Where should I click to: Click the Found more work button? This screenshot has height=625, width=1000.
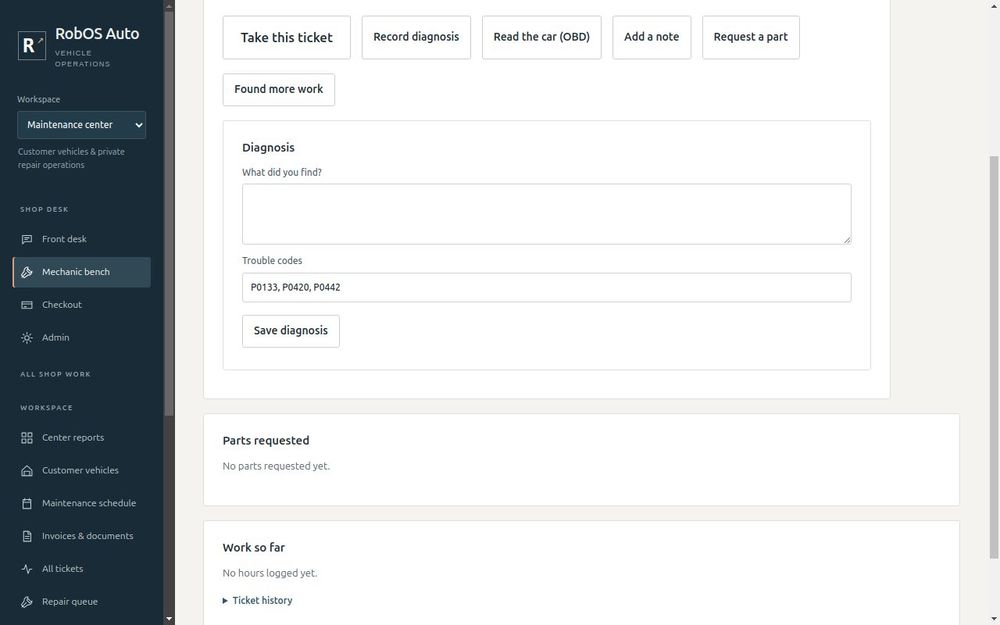pyautogui.click(x=279, y=89)
